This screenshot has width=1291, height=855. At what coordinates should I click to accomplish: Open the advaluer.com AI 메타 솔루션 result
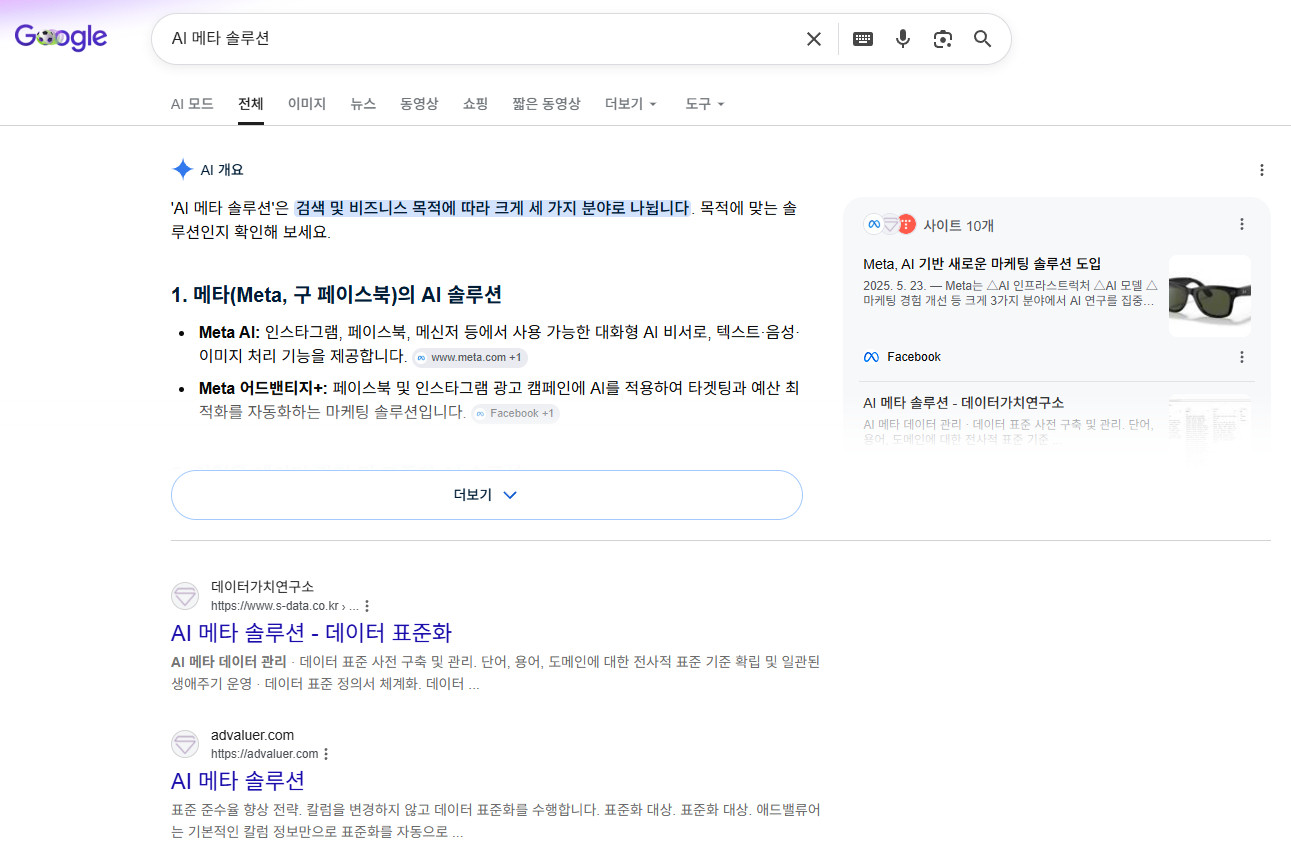point(238,780)
